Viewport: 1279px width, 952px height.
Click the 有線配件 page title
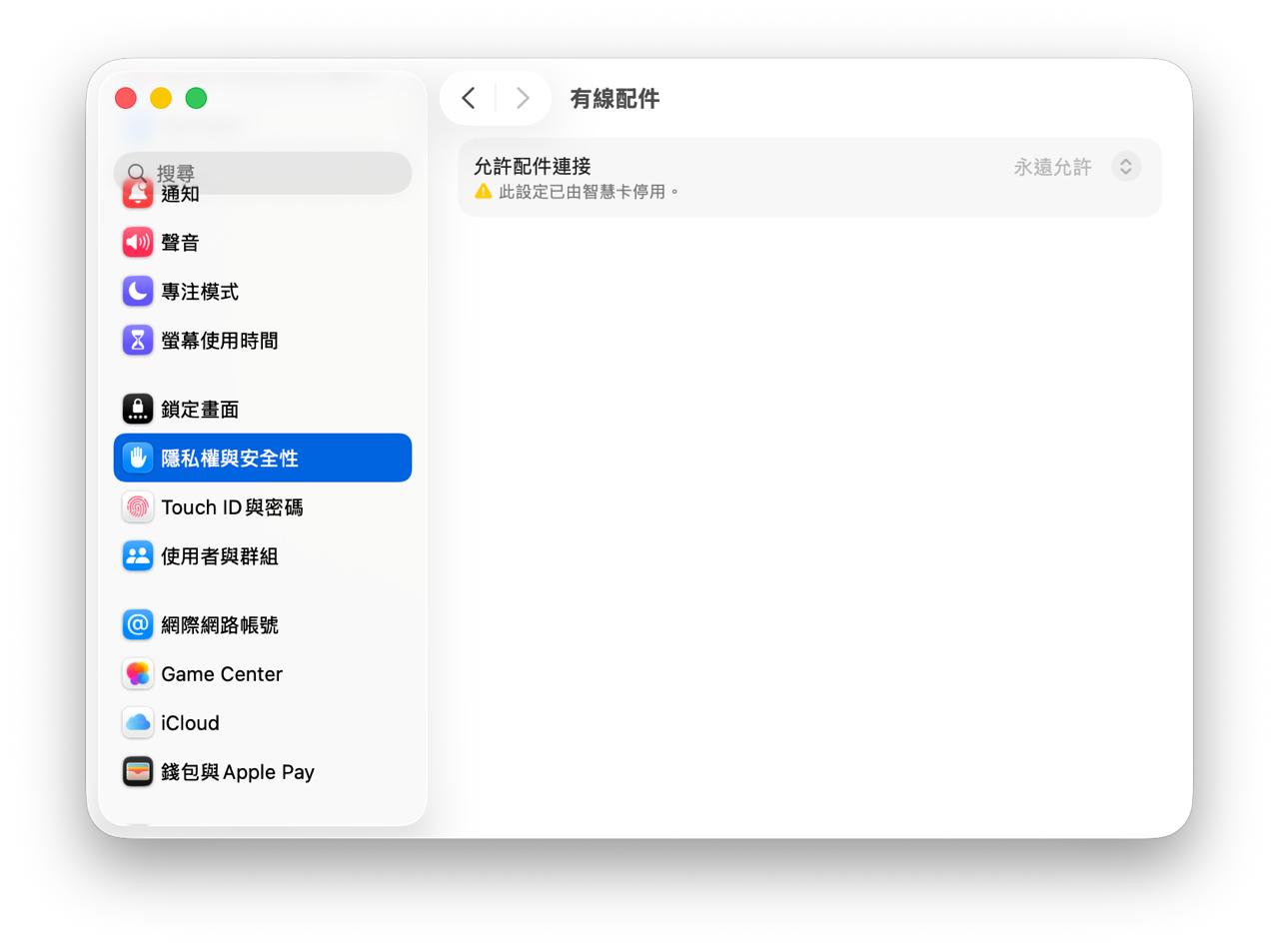[x=615, y=98]
